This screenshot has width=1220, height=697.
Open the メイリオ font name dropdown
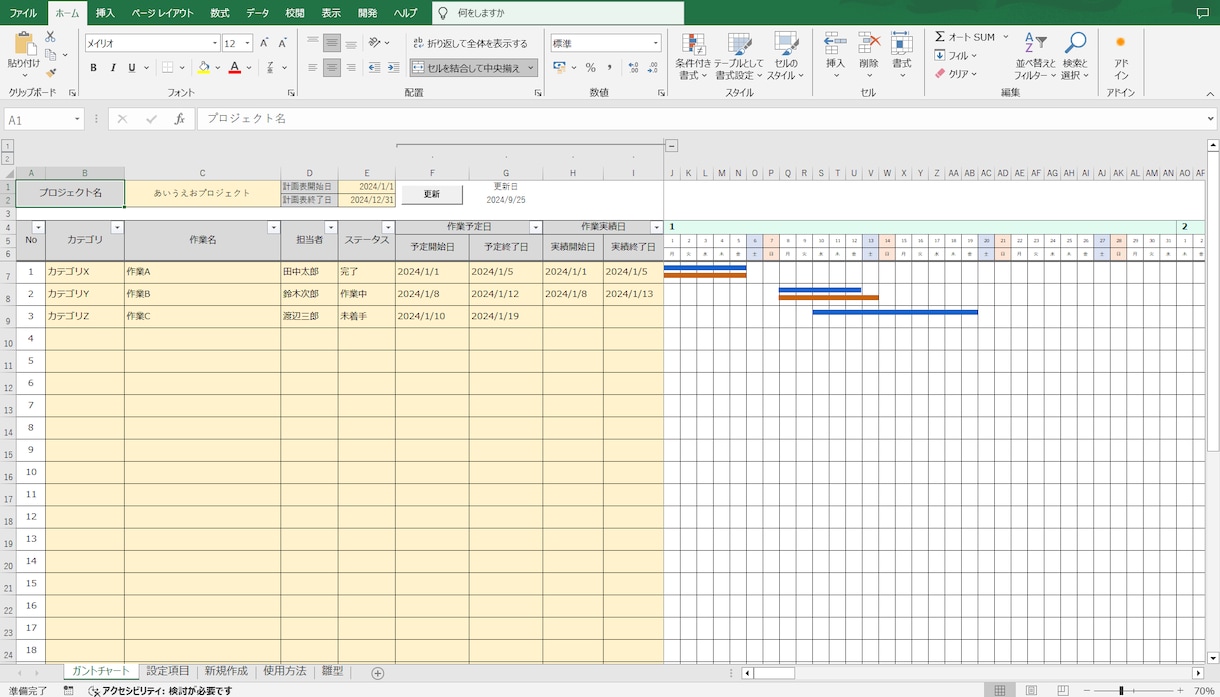(x=215, y=43)
